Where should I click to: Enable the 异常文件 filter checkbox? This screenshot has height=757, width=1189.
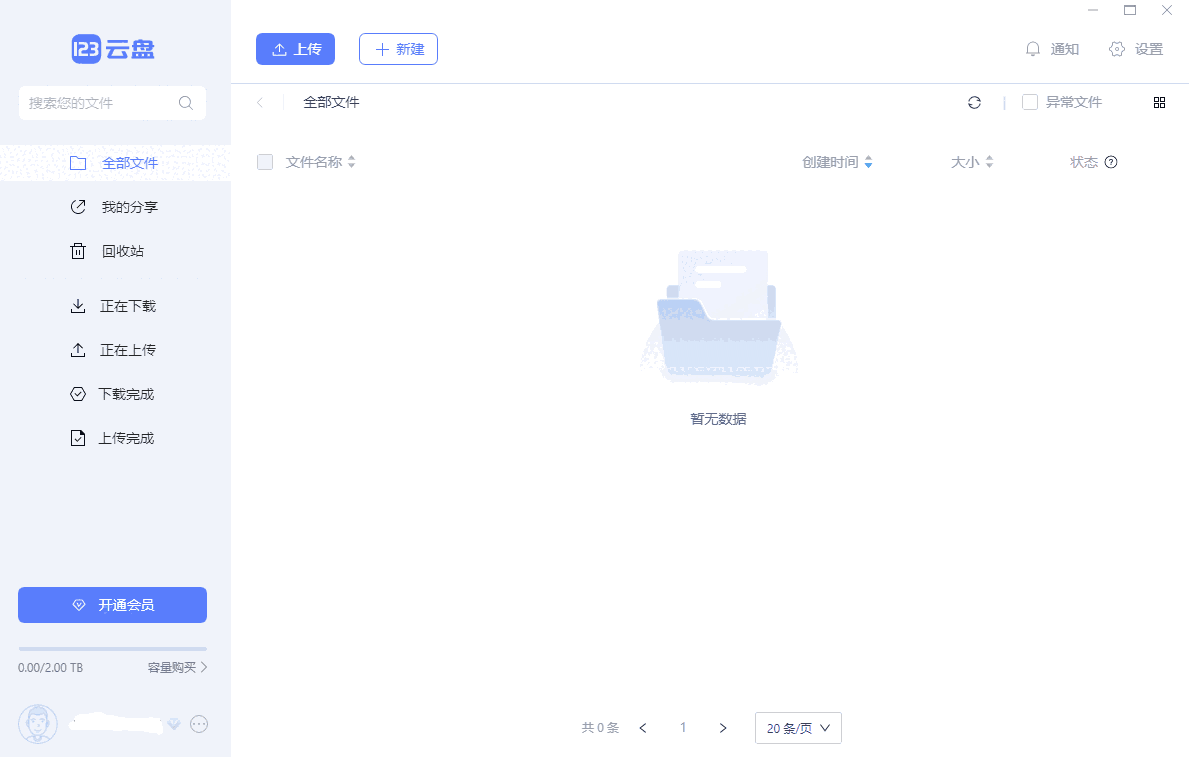(1028, 102)
